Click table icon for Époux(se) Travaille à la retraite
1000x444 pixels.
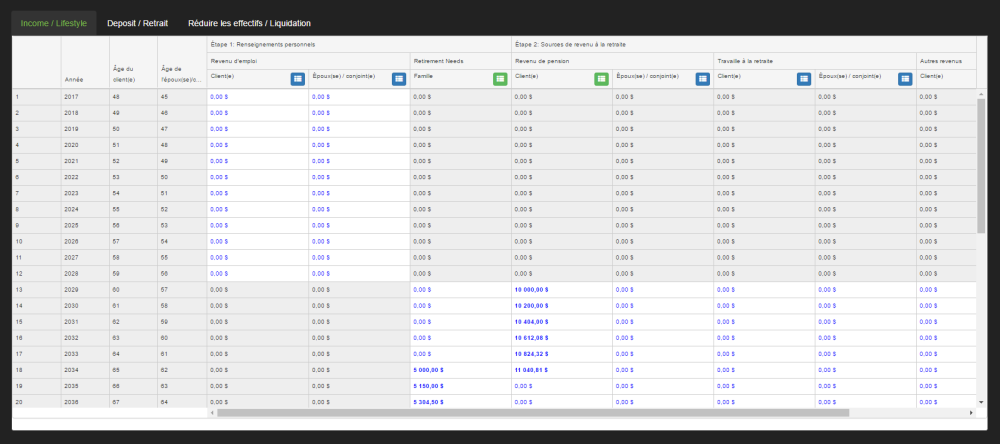(x=906, y=78)
